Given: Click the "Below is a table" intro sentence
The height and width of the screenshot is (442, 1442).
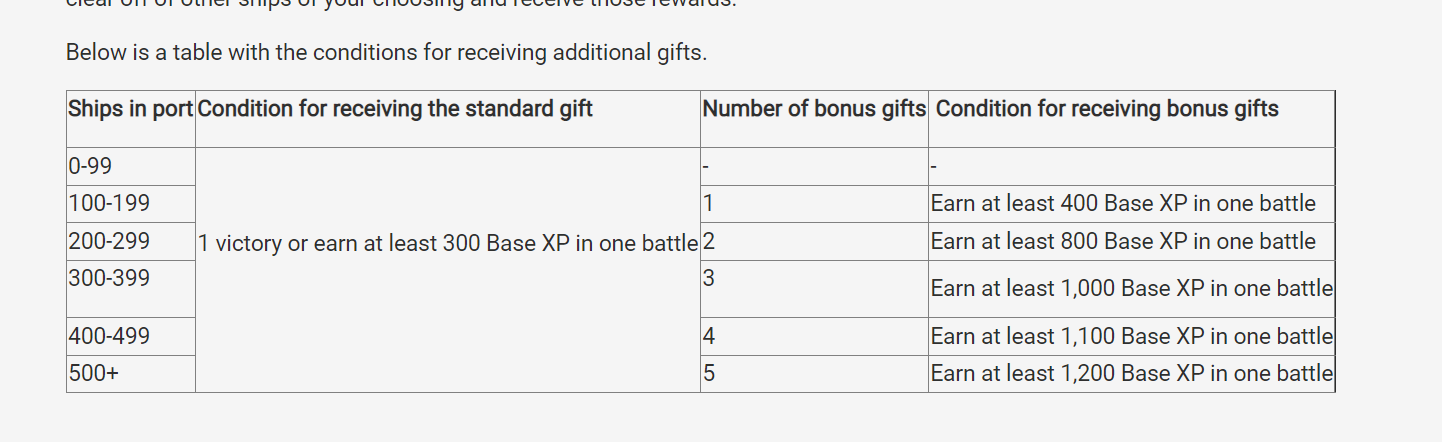Looking at the screenshot, I should pos(386,52).
